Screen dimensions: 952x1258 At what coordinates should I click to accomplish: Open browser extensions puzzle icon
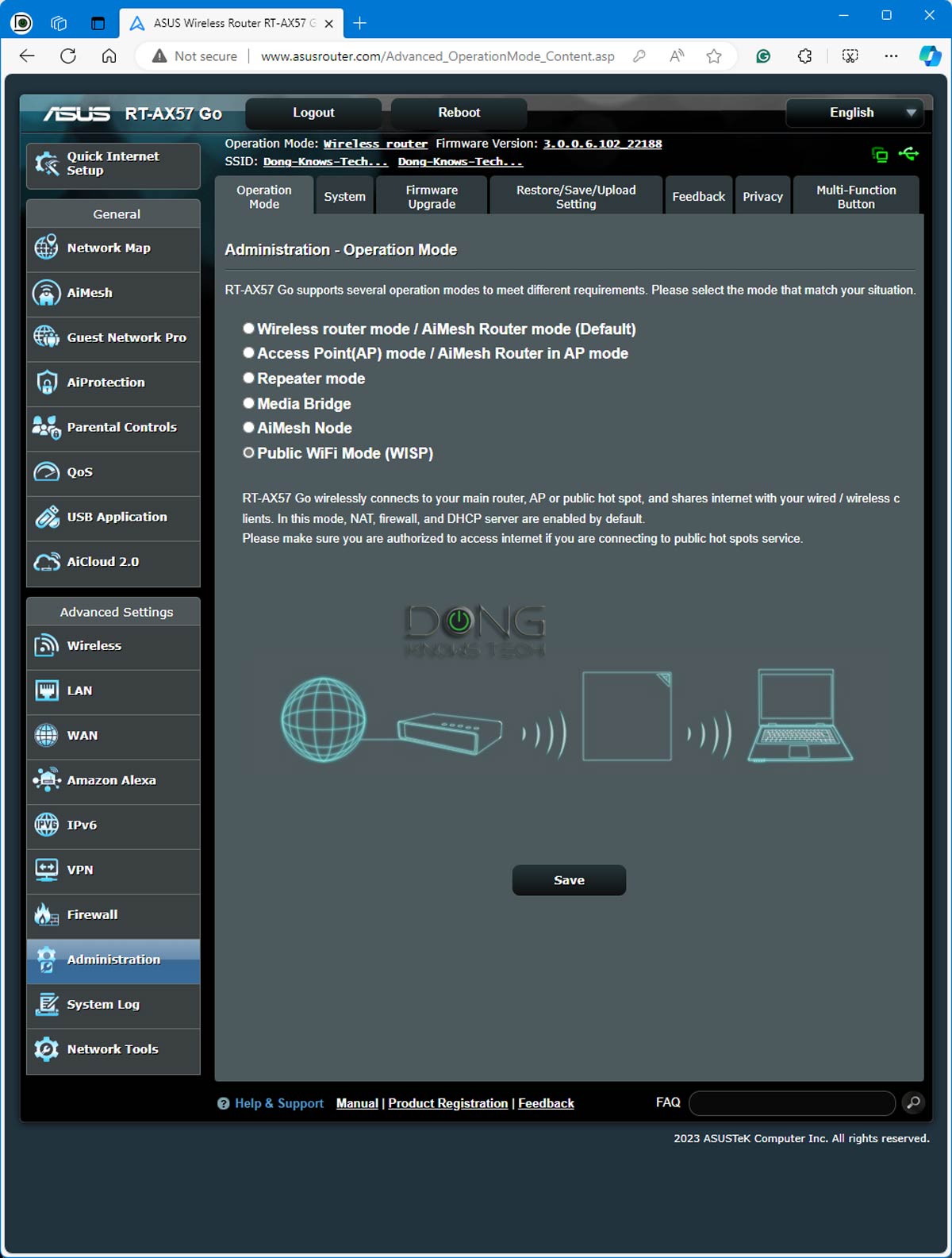click(x=804, y=56)
